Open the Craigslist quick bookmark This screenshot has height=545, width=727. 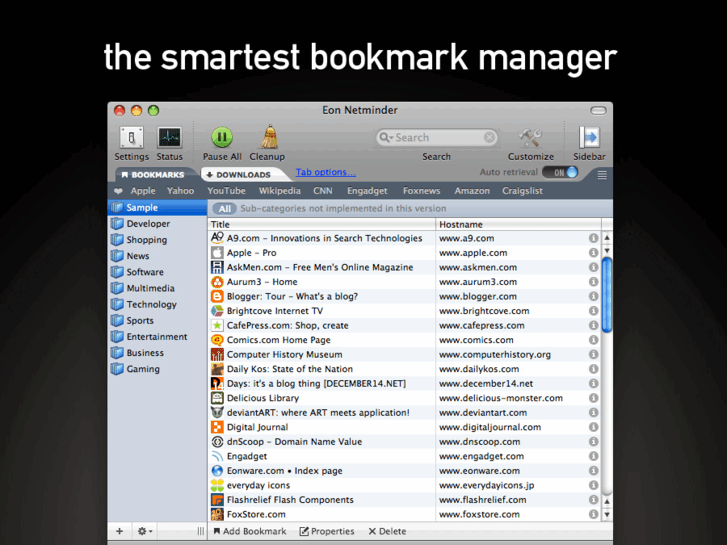[522, 191]
